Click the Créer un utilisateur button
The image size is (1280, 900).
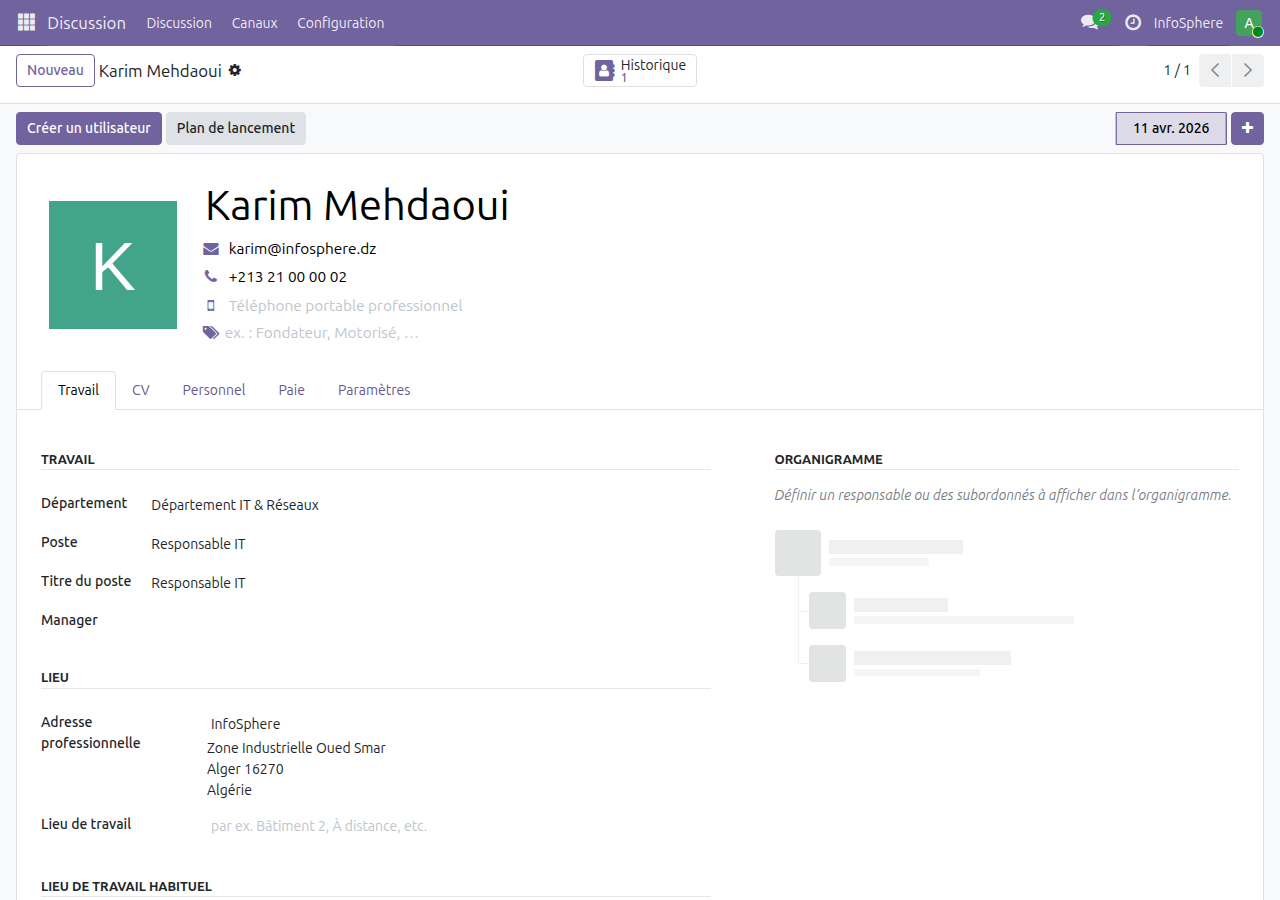pyautogui.click(x=88, y=128)
